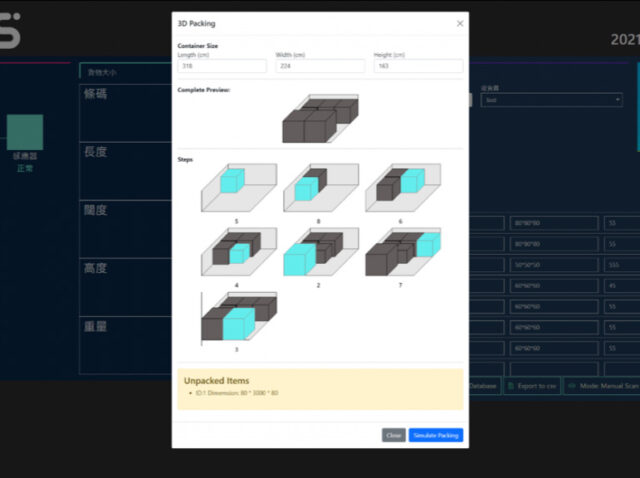This screenshot has width=640, height=478.
Task: Select the Complete Preview 3D container image
Action: coord(319,119)
